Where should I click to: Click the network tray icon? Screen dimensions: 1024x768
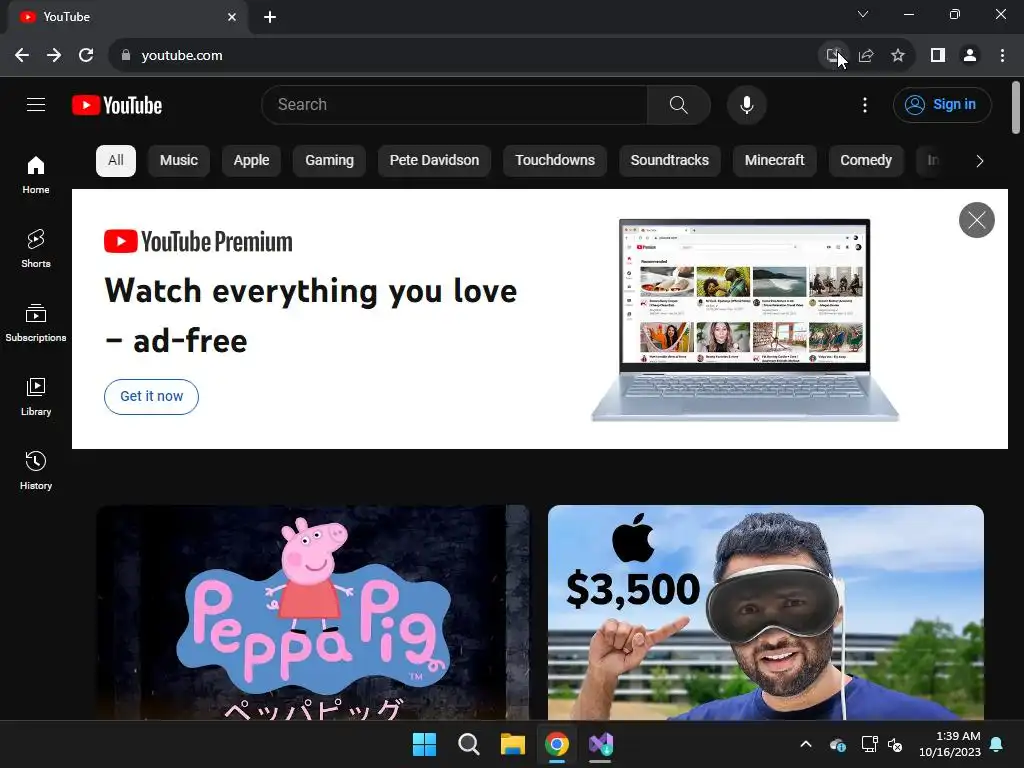[x=869, y=744]
